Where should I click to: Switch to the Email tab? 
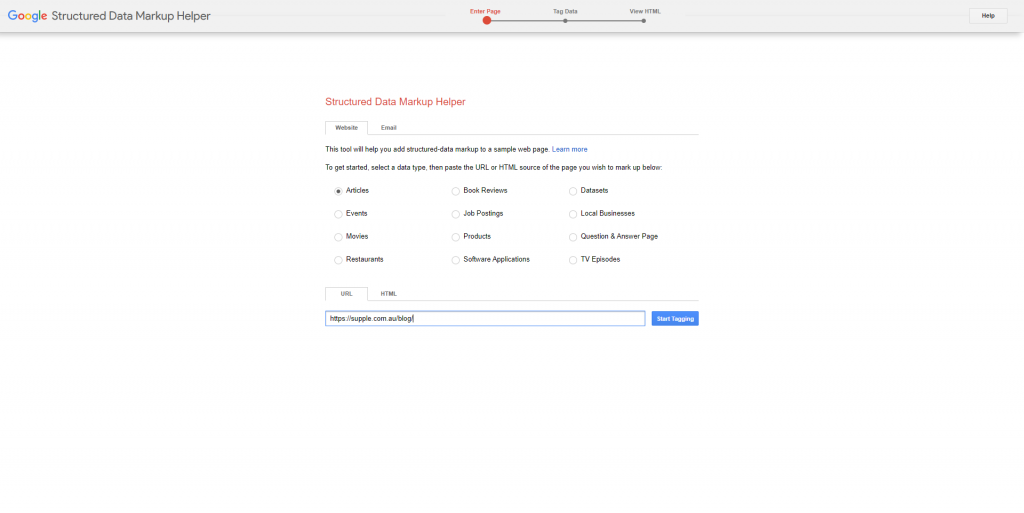(x=389, y=128)
